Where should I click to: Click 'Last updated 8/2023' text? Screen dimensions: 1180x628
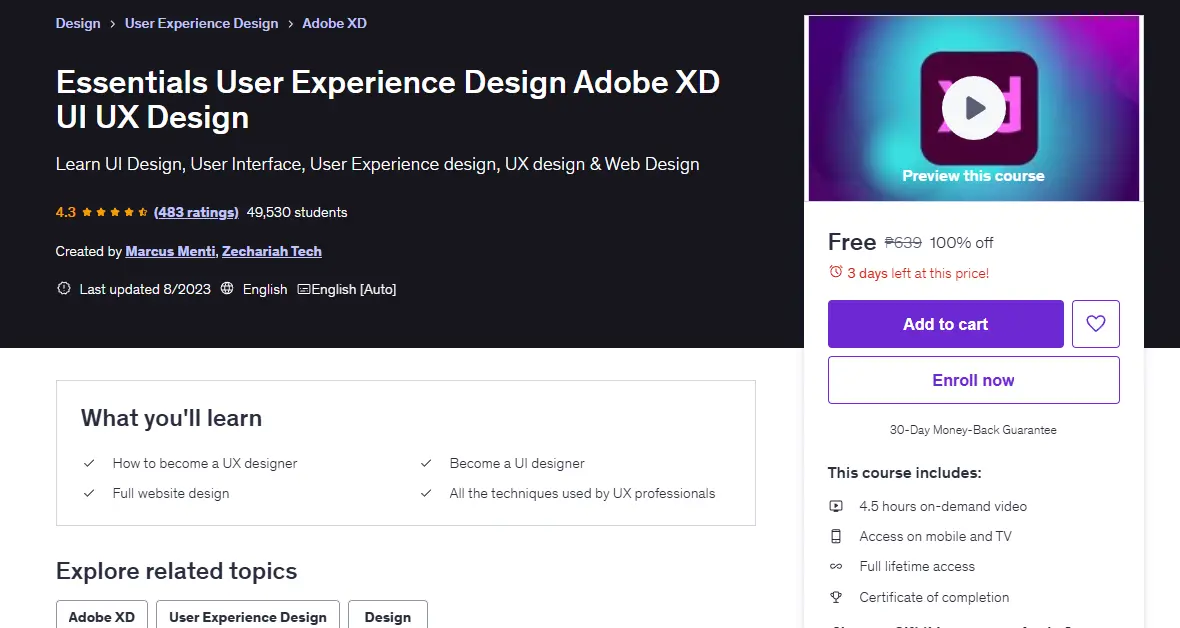(x=145, y=289)
